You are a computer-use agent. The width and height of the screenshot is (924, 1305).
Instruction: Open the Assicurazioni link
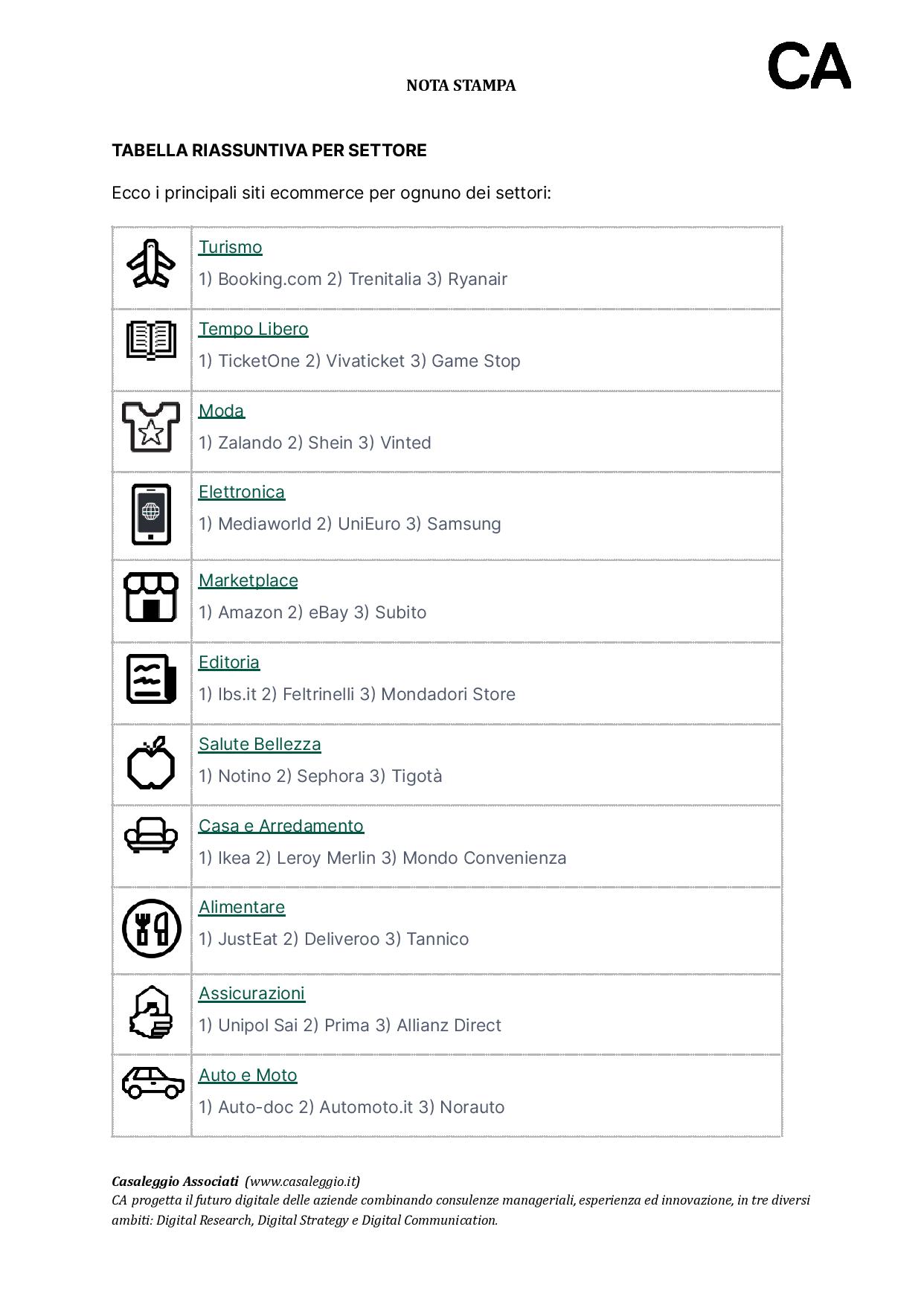(x=251, y=993)
